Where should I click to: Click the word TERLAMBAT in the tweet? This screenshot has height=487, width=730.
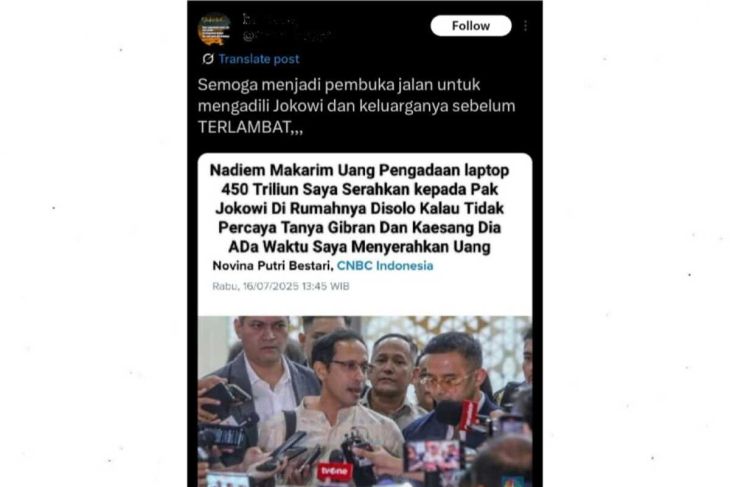[x=244, y=127]
